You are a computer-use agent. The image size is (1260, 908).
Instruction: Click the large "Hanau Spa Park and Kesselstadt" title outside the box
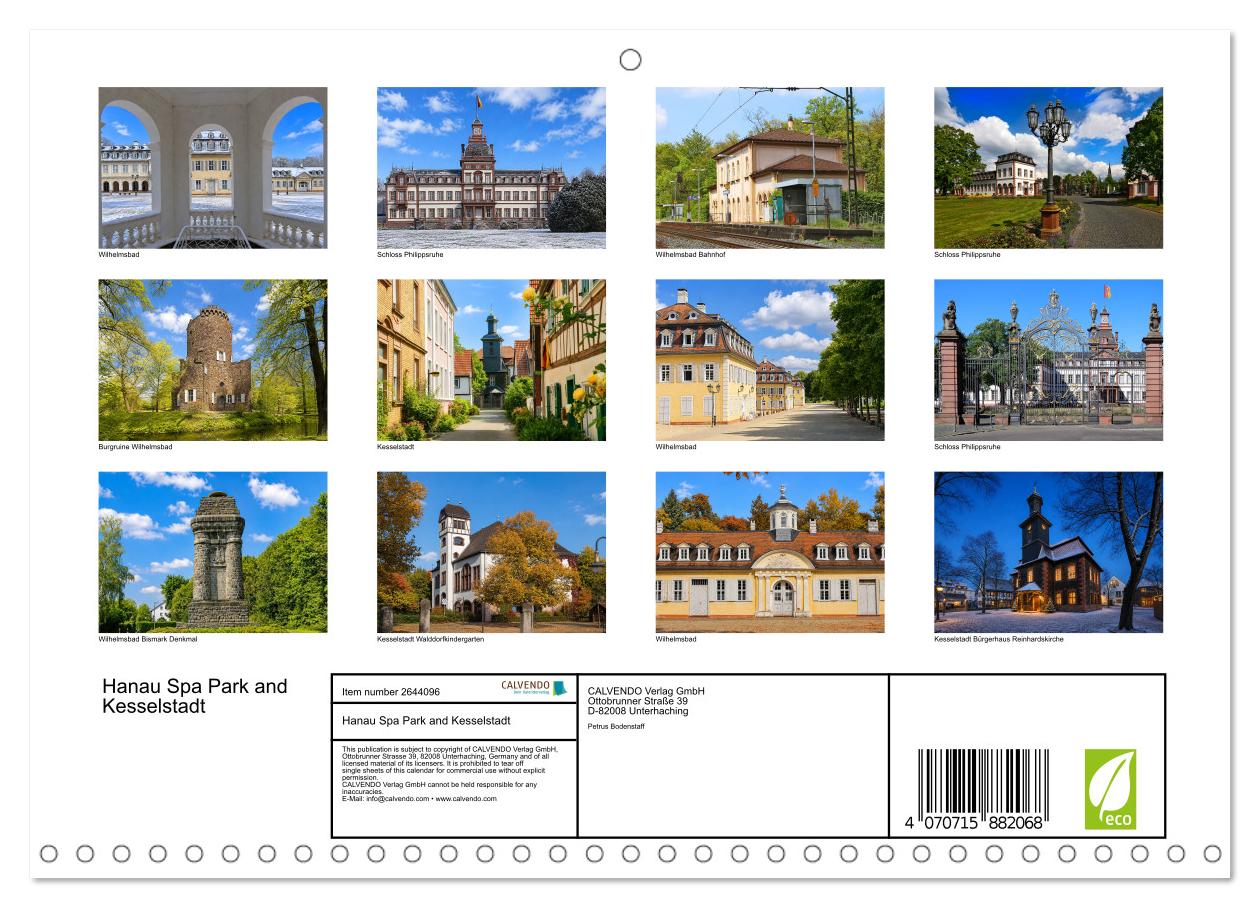195,696
